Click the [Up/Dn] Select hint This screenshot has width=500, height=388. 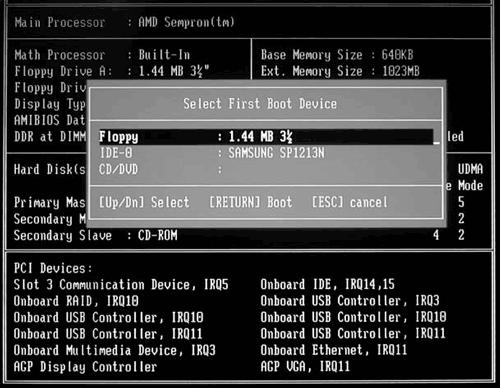(144, 202)
